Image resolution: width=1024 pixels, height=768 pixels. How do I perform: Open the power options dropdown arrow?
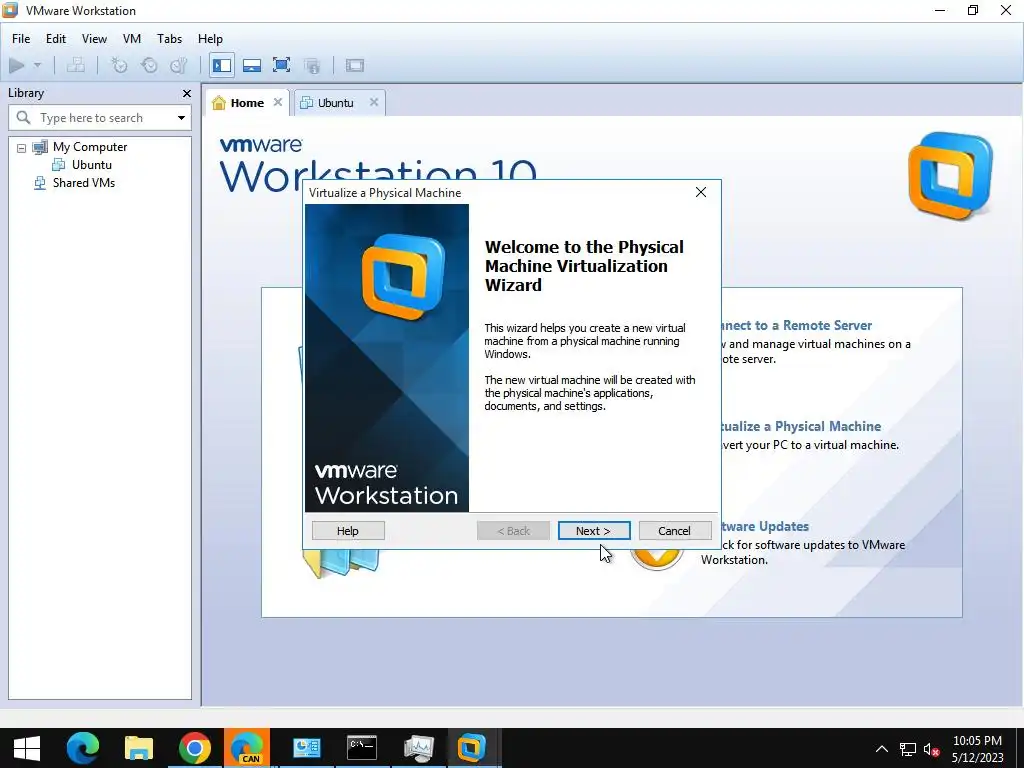[x=37, y=65]
